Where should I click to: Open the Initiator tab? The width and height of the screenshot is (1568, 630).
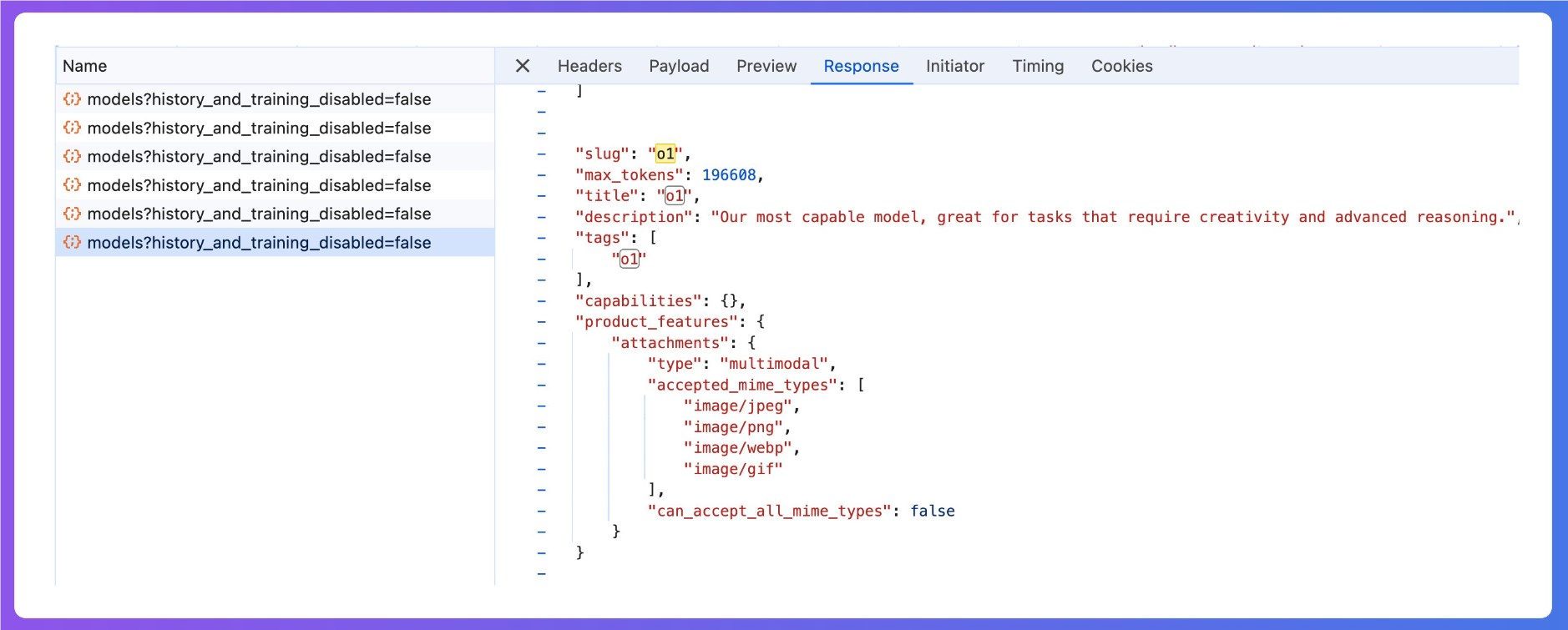coord(954,66)
